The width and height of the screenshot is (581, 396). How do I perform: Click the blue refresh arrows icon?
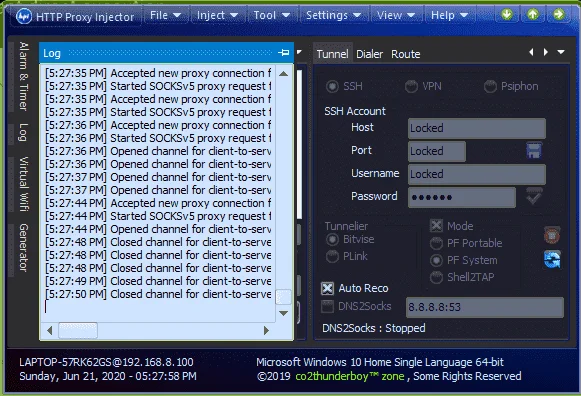point(552,259)
